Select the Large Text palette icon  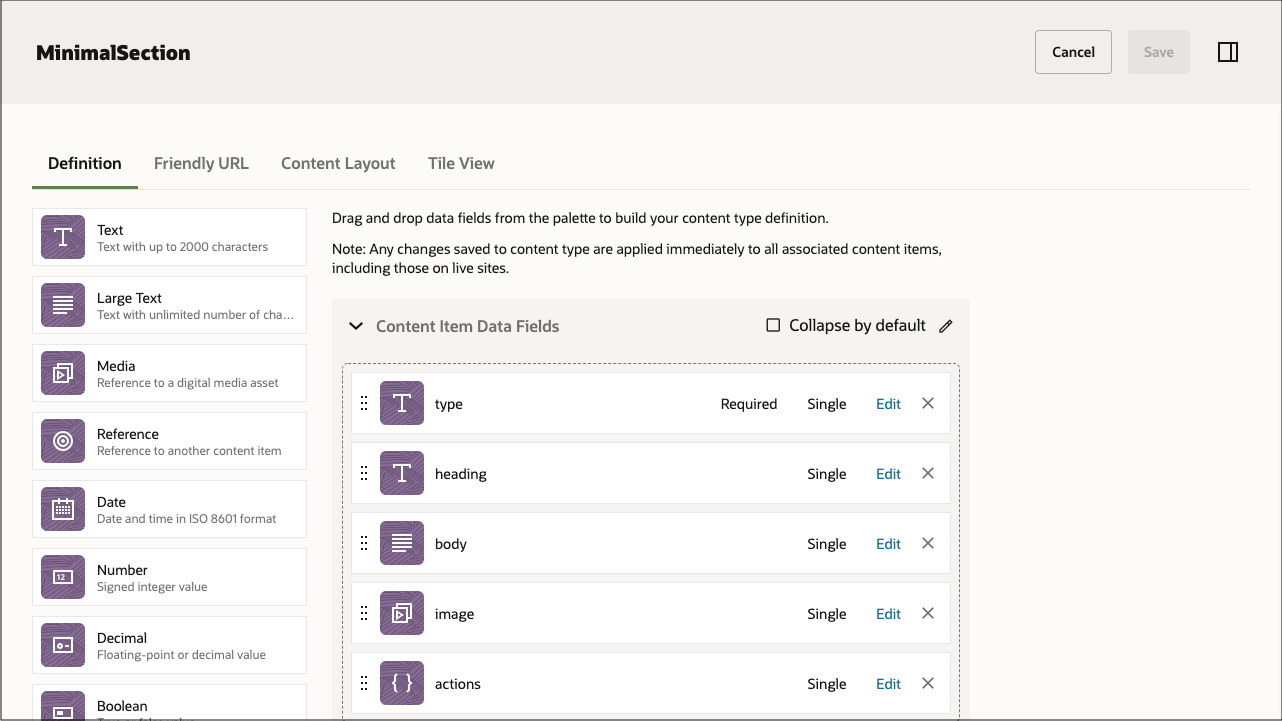63,305
